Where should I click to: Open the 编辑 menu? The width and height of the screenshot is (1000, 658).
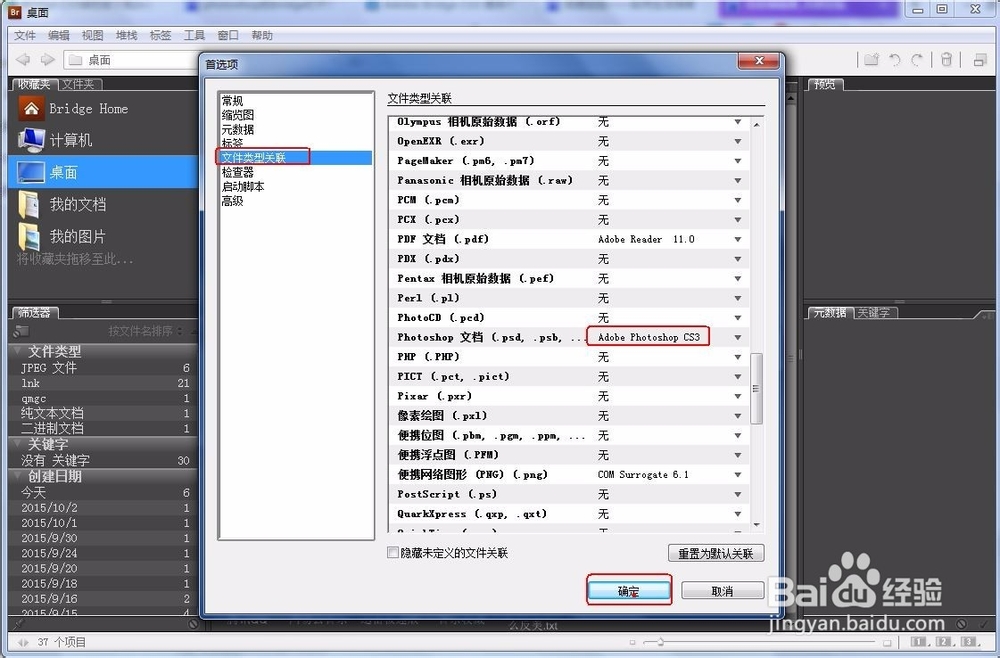(59, 35)
